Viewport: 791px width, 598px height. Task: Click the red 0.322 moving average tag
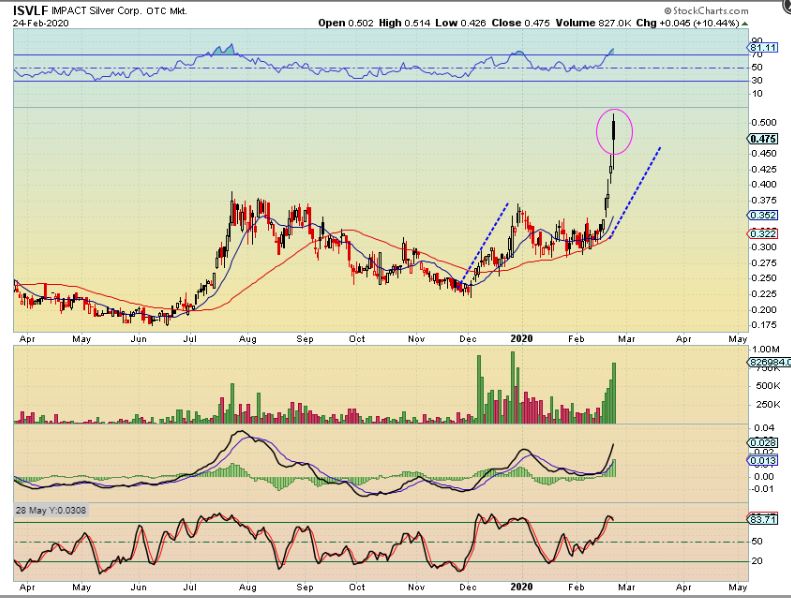coord(763,234)
